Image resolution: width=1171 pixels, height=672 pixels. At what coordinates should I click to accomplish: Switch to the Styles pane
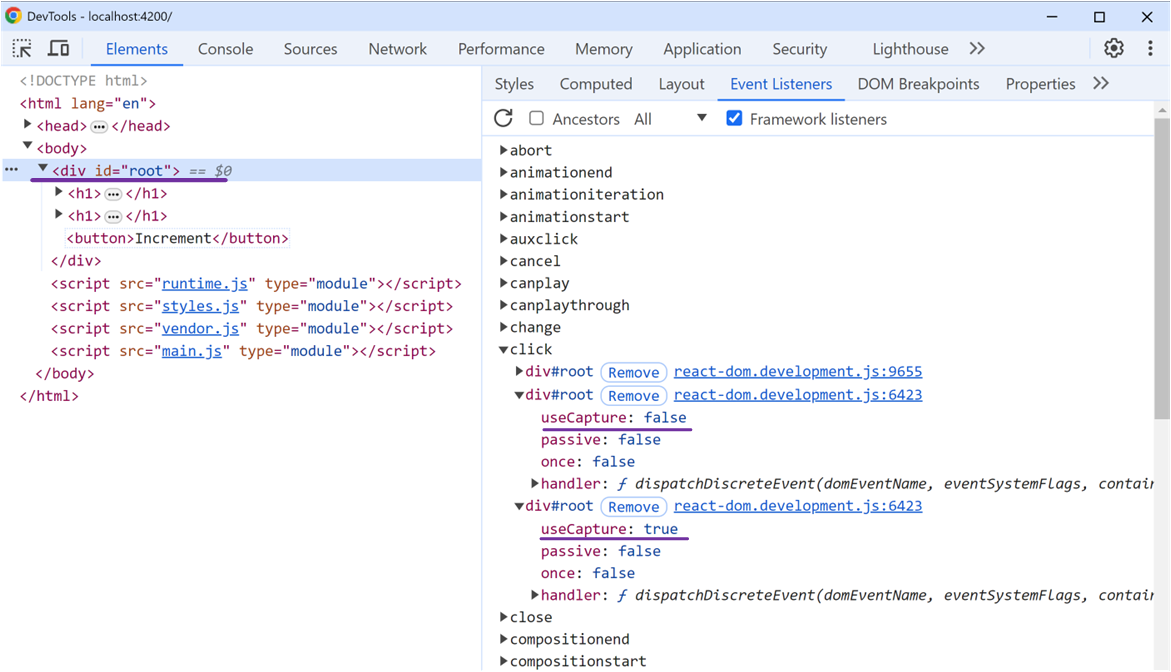pos(514,84)
